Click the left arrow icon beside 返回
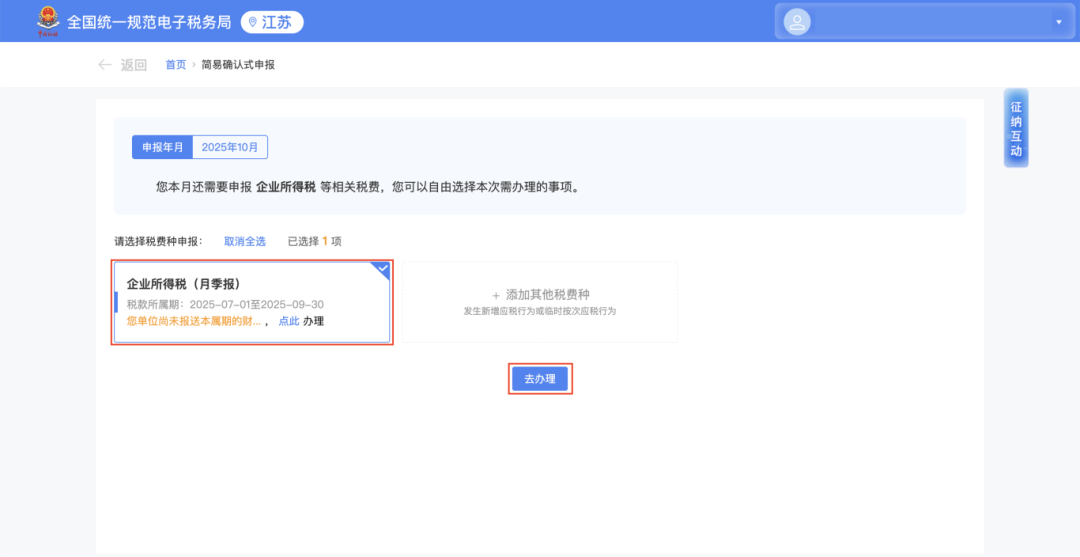 (105, 65)
